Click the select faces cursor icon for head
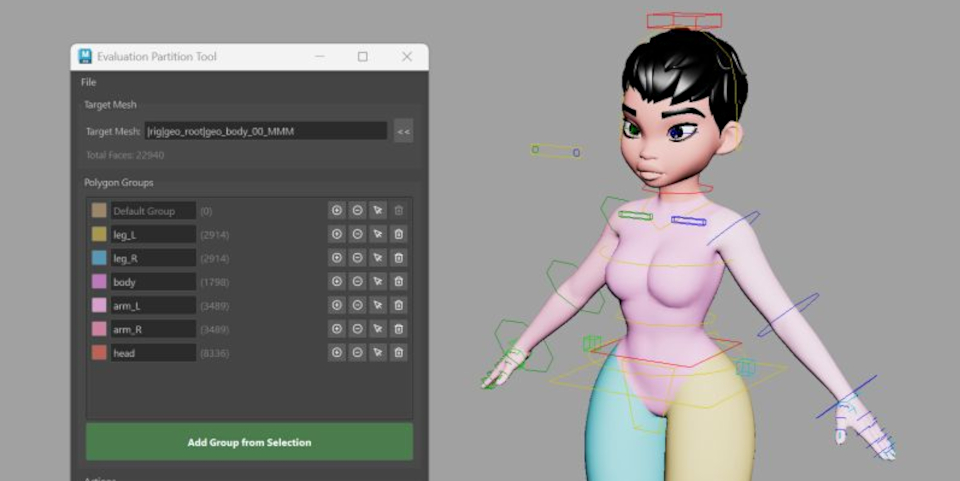The width and height of the screenshot is (960, 481). pos(377,353)
